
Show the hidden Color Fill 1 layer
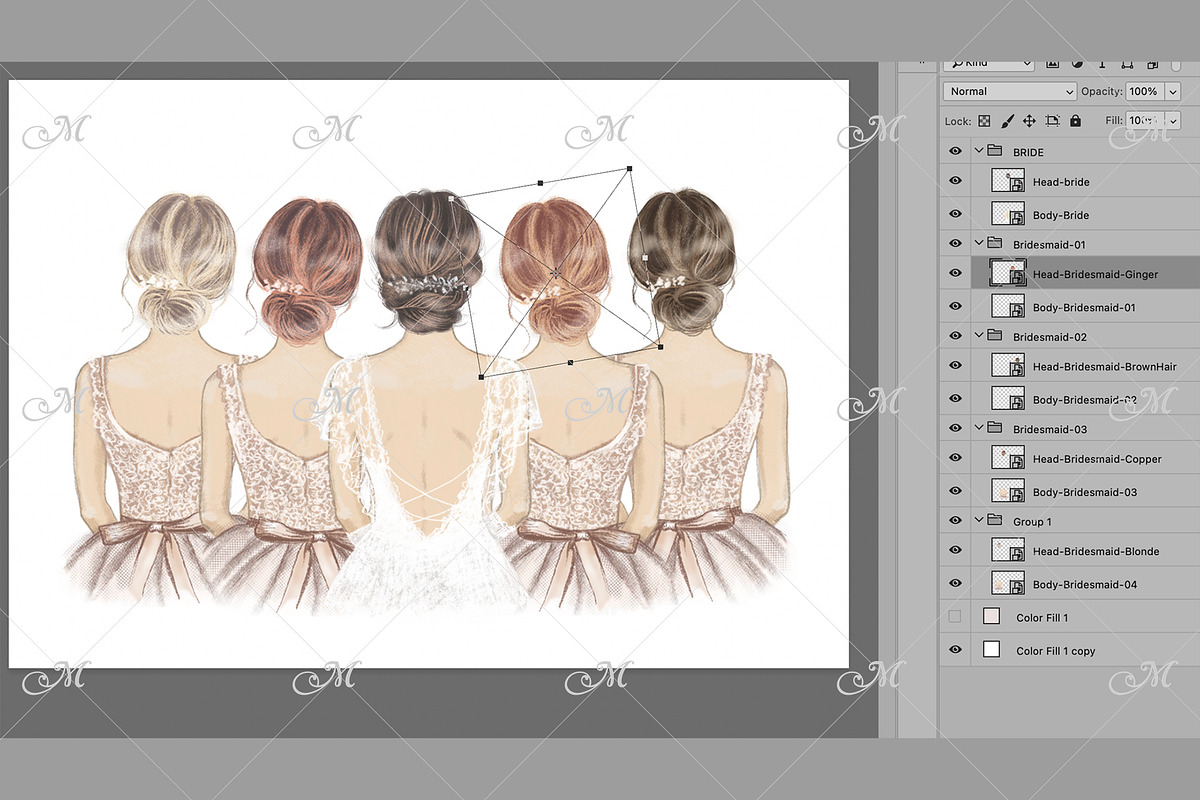click(955, 617)
